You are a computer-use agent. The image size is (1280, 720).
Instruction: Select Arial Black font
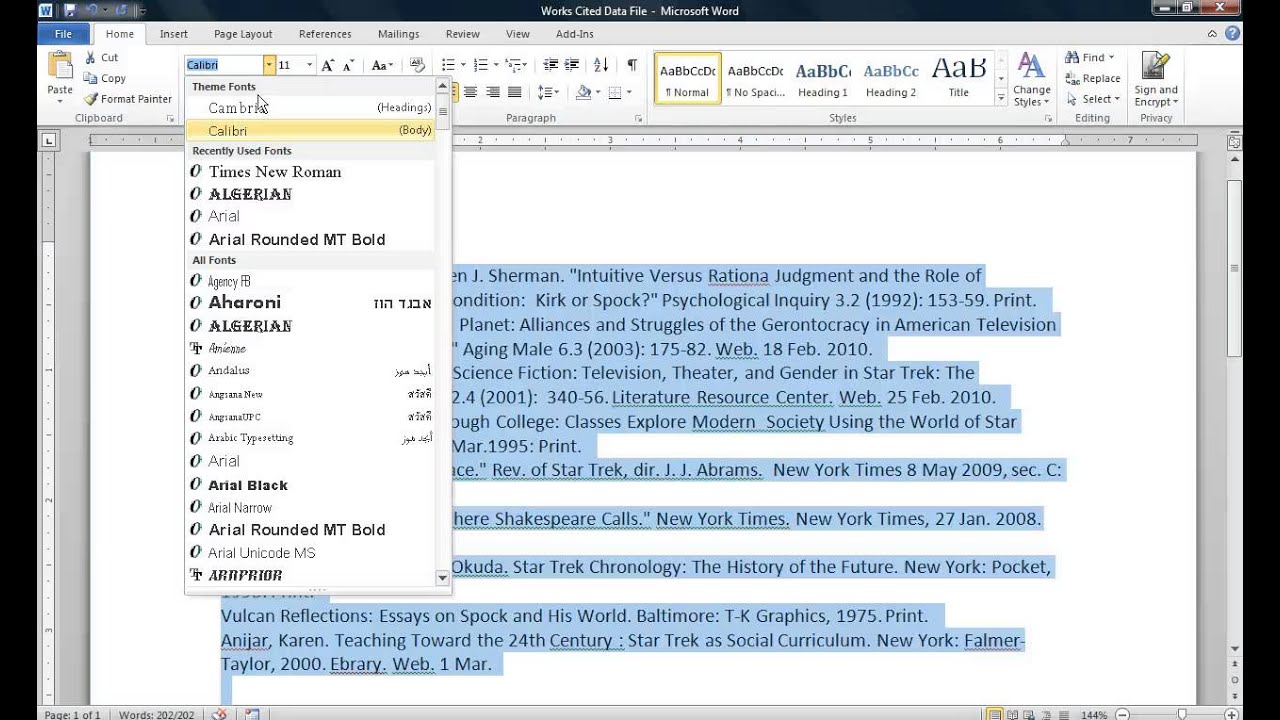tap(311, 485)
